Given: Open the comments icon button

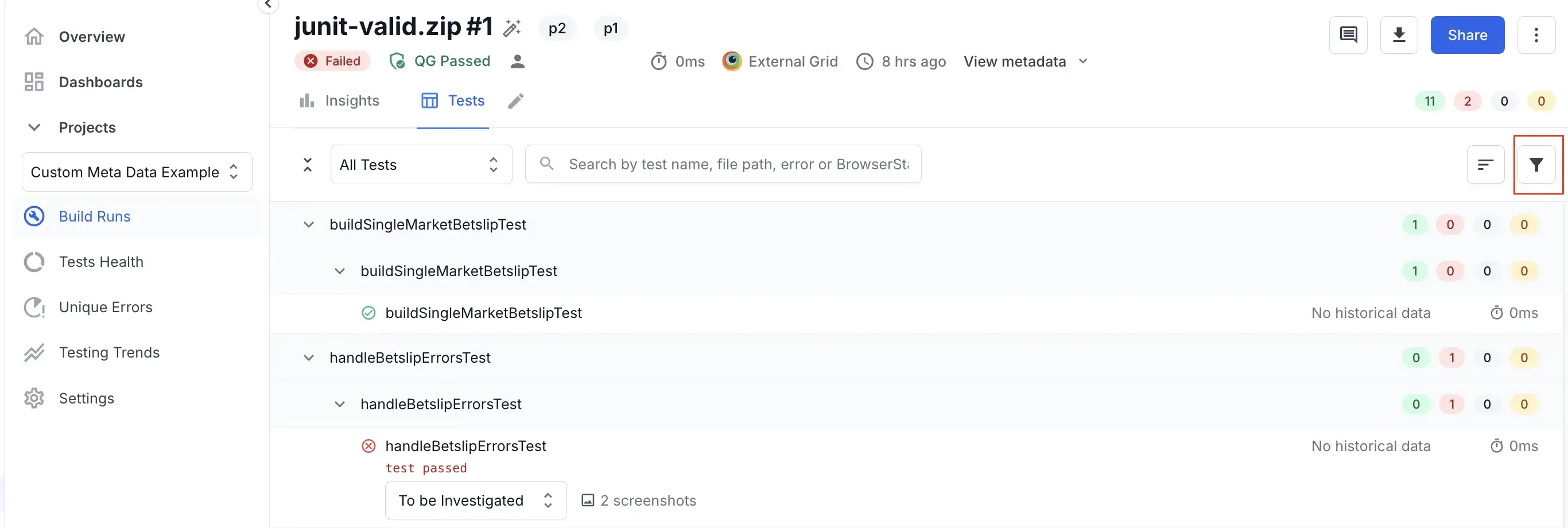Looking at the screenshot, I should point(1348,36).
